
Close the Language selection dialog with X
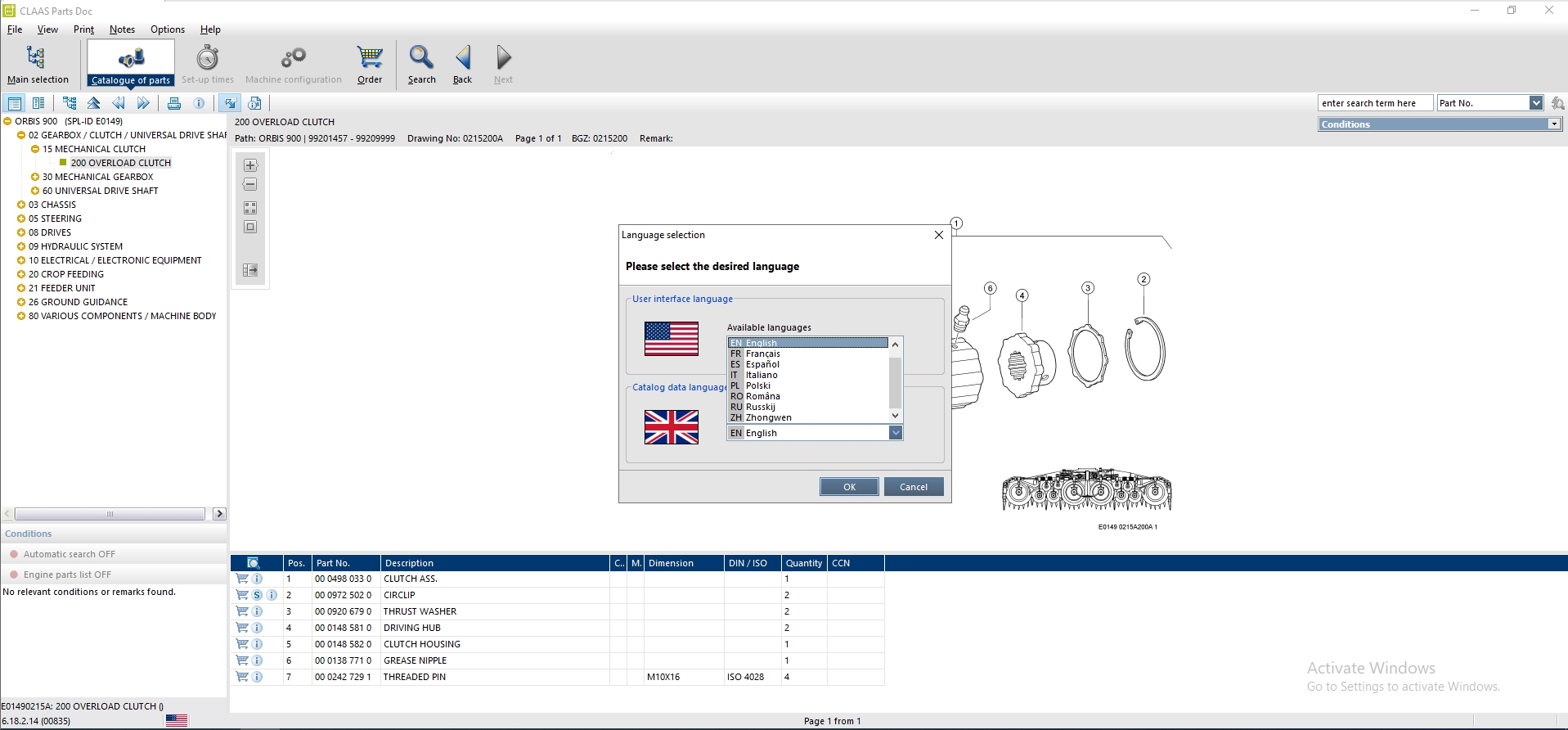[939, 235]
